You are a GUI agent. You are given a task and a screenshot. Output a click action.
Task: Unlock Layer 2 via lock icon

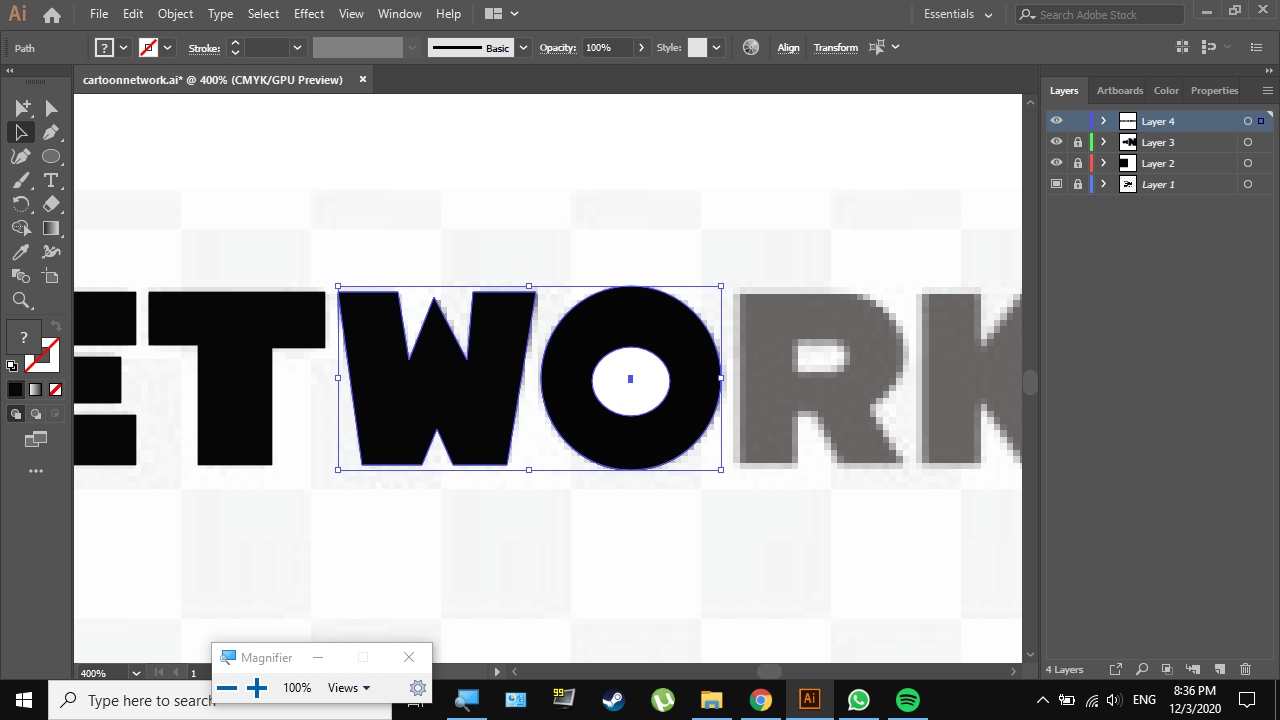tap(1077, 163)
